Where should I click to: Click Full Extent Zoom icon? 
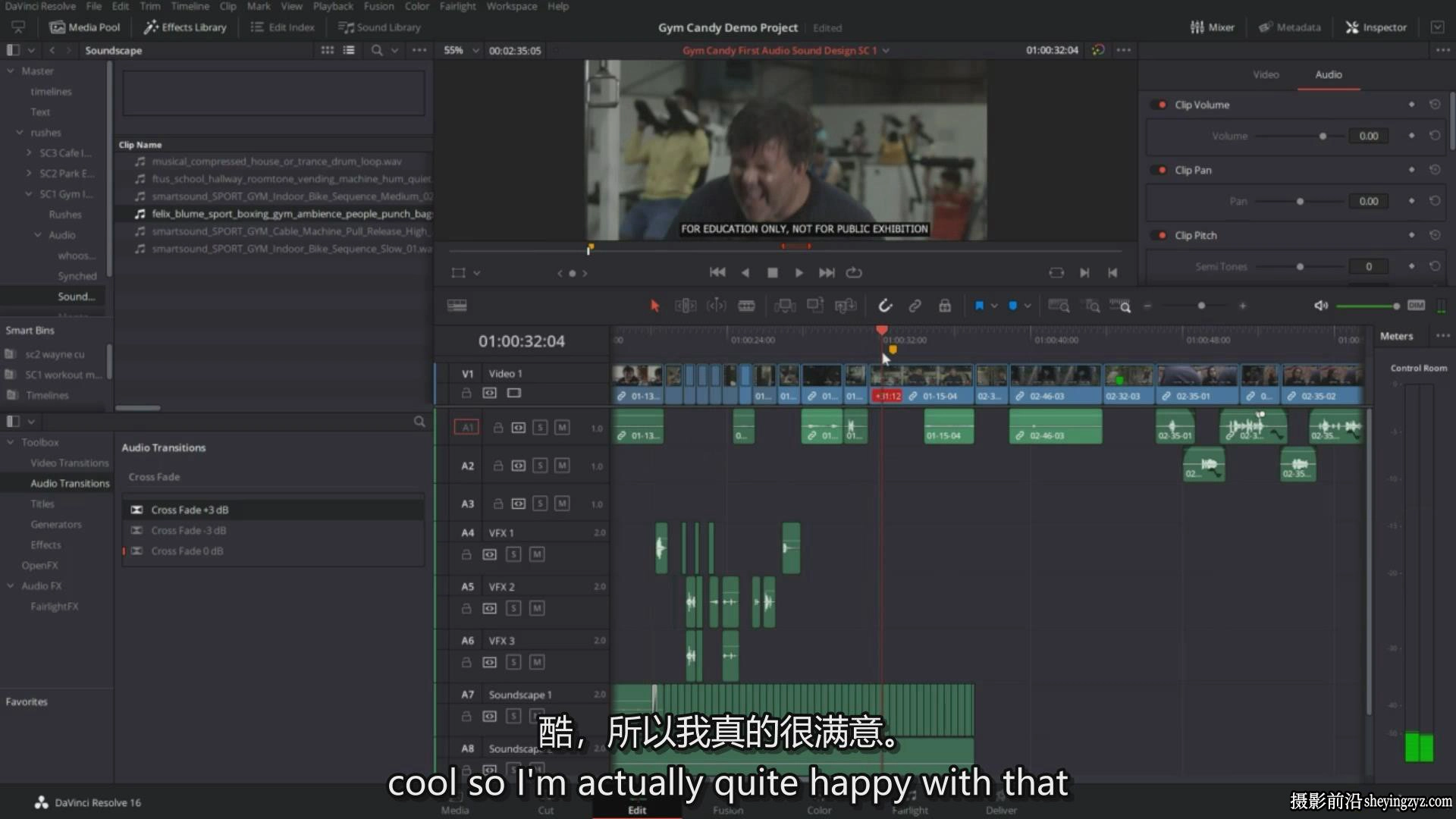pyautogui.click(x=1059, y=306)
